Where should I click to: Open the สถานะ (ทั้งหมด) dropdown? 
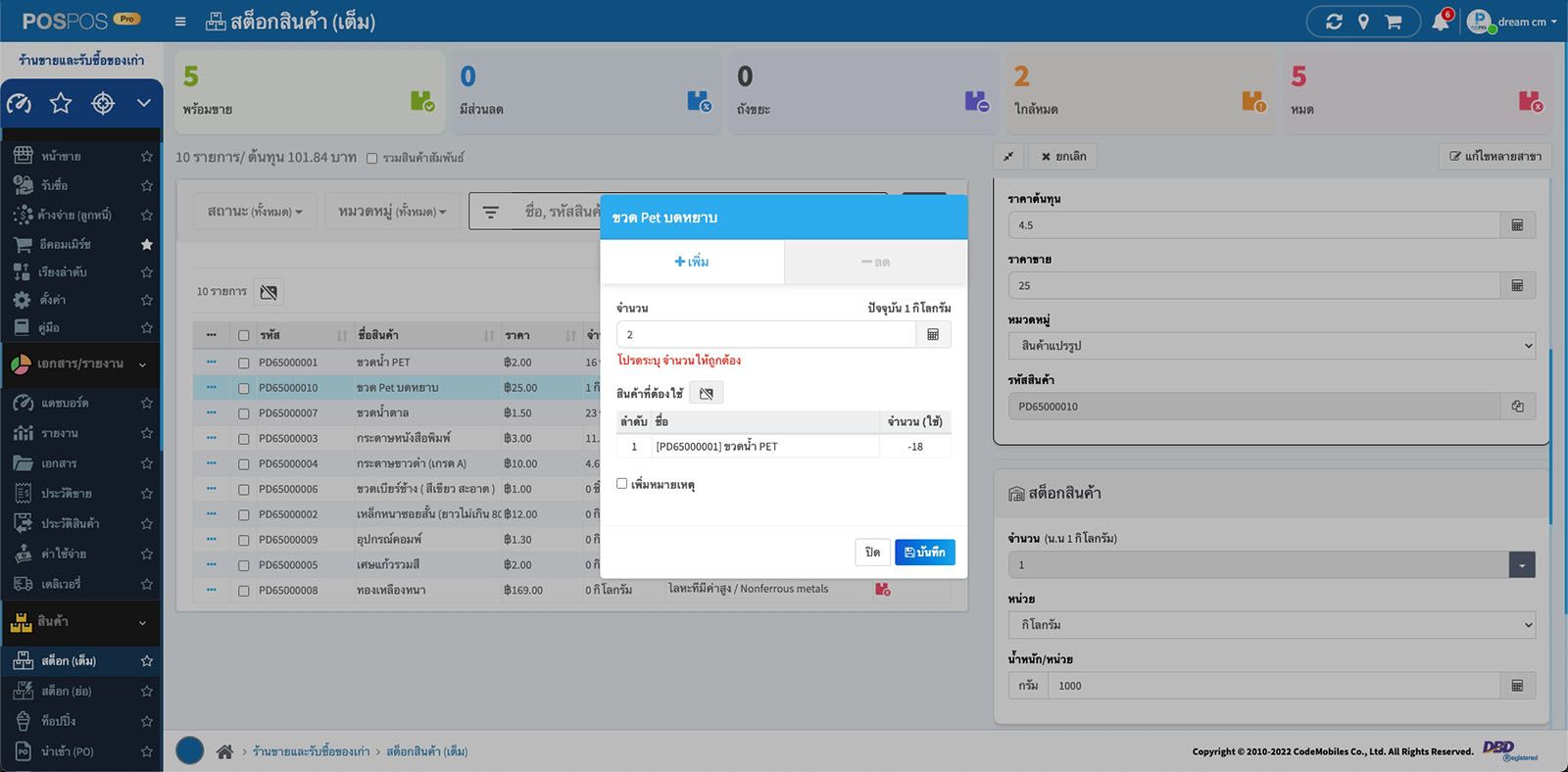(x=254, y=212)
